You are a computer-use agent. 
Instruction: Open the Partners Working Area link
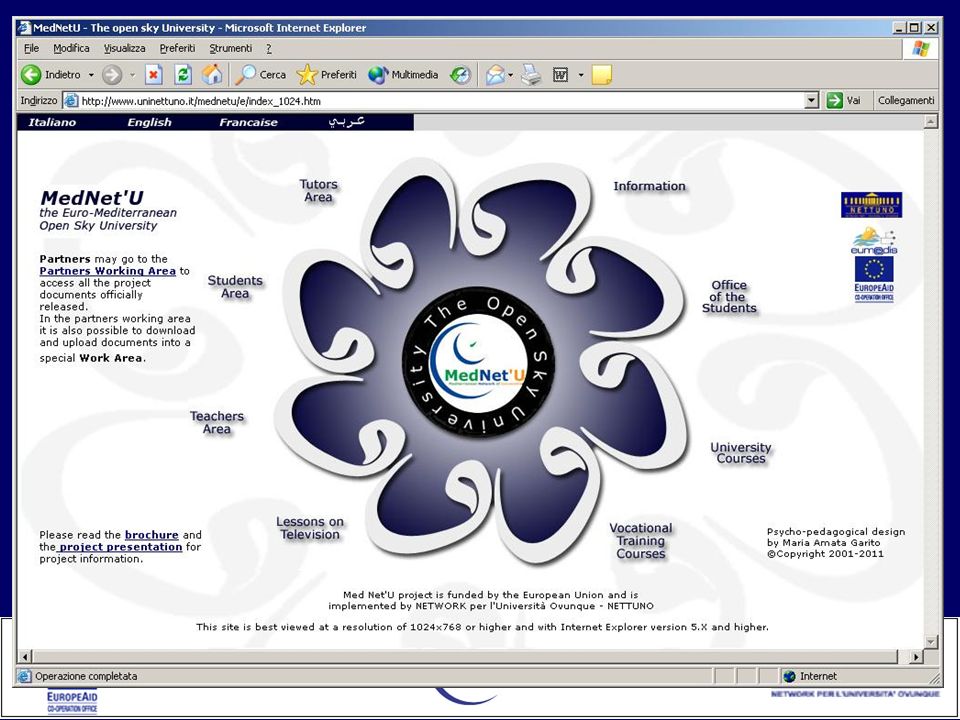click(x=108, y=271)
